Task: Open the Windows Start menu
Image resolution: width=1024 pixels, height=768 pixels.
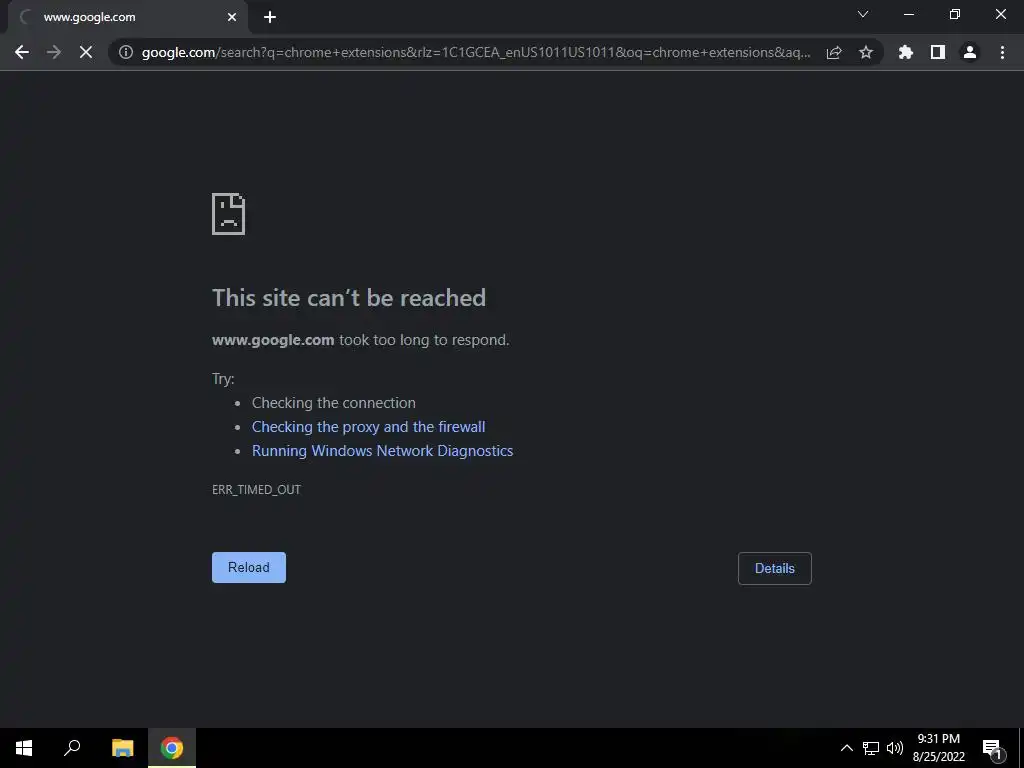Action: pos(24,748)
